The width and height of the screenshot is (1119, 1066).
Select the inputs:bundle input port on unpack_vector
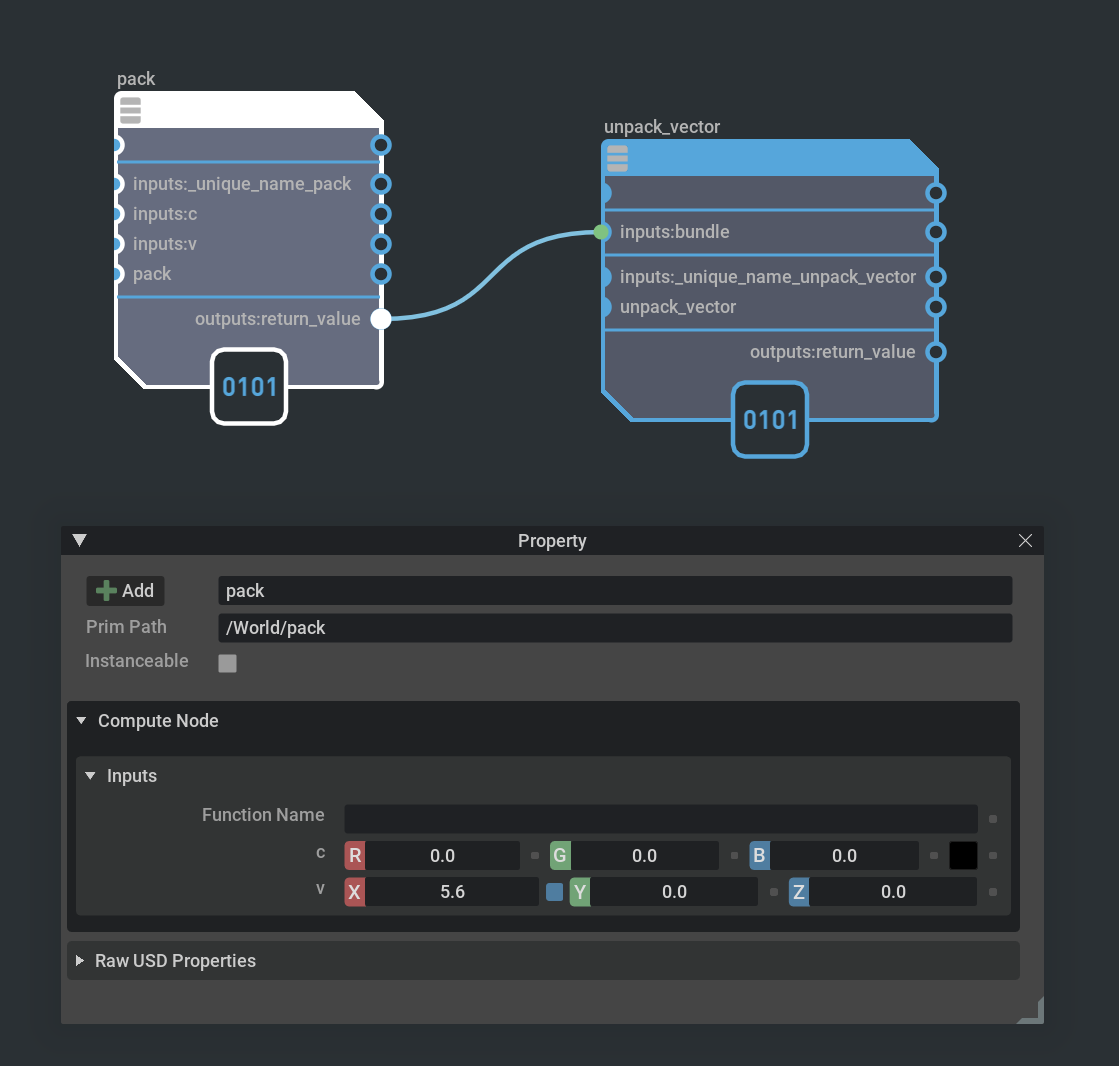[601, 232]
